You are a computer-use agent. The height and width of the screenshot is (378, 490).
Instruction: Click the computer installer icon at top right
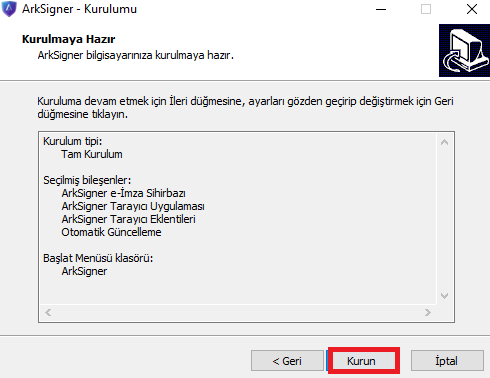click(464, 50)
